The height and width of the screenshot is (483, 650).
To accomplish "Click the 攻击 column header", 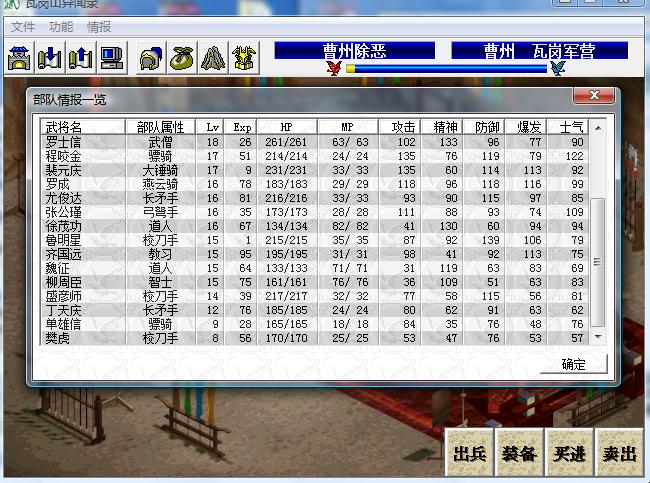I will pos(400,127).
